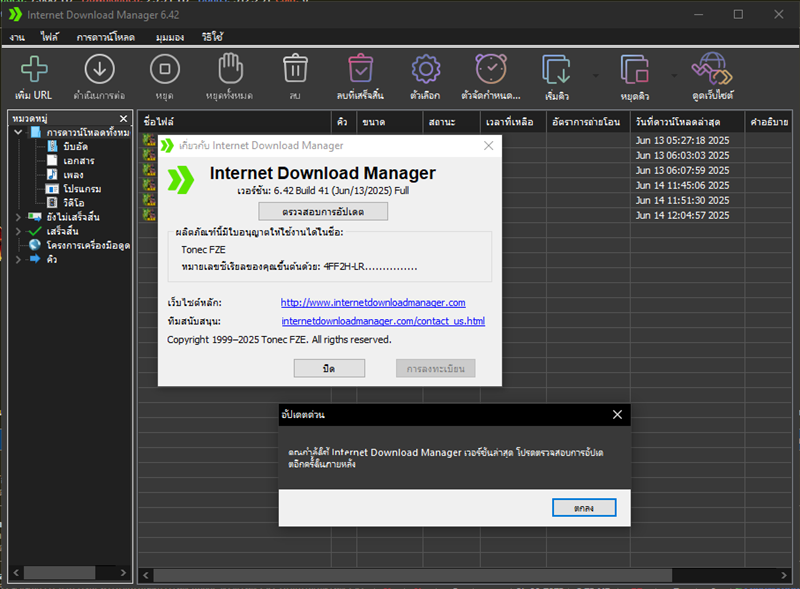Click the Stop Queue toolbar icon

[x=635, y=69]
